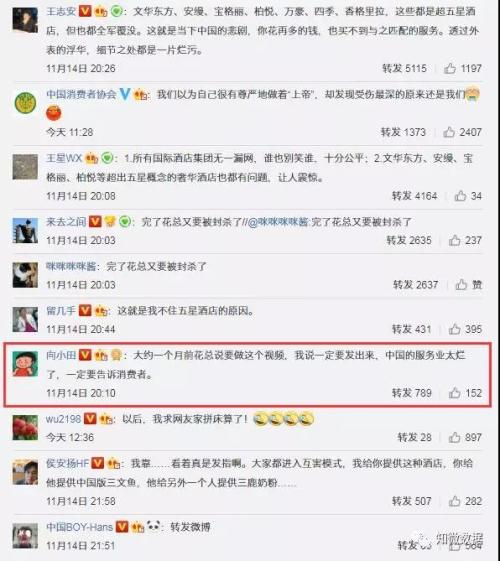Open 向小田's cartoon avatar
Image resolution: width=500 pixels, height=561 pixels.
(x=25, y=364)
